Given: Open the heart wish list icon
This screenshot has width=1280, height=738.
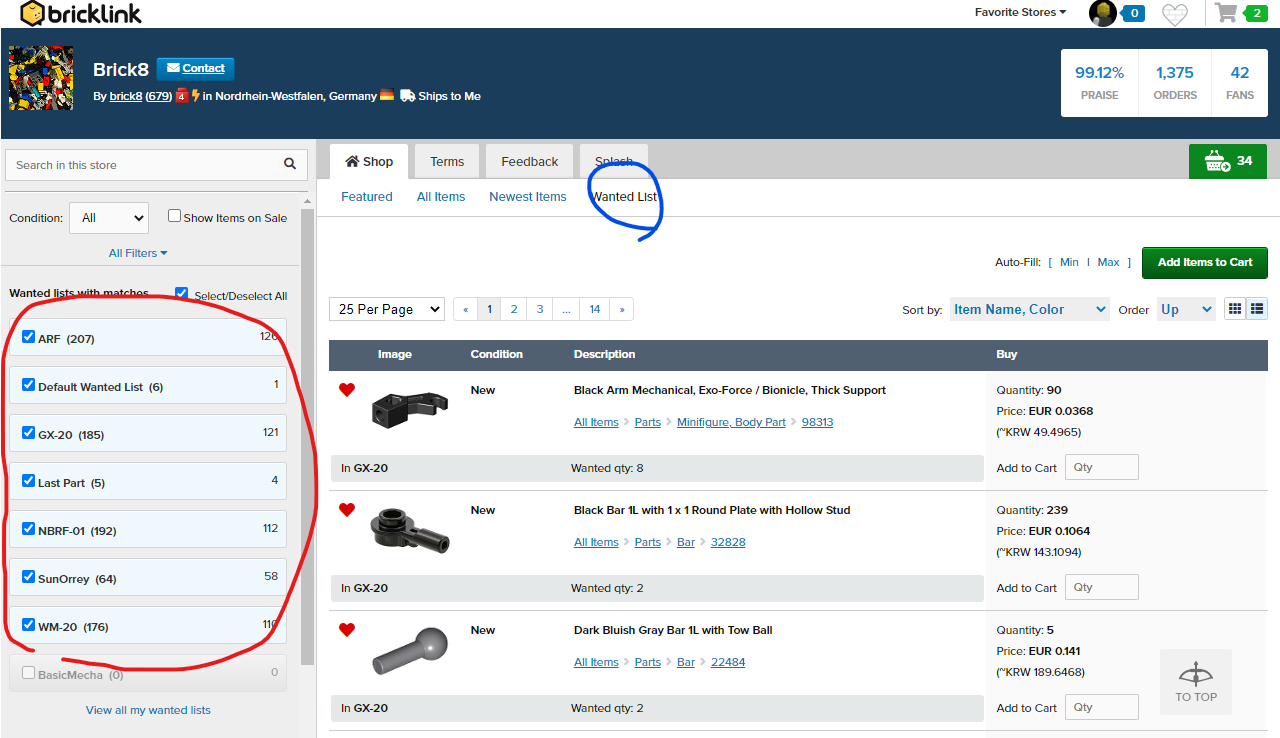Looking at the screenshot, I should point(1175,14).
